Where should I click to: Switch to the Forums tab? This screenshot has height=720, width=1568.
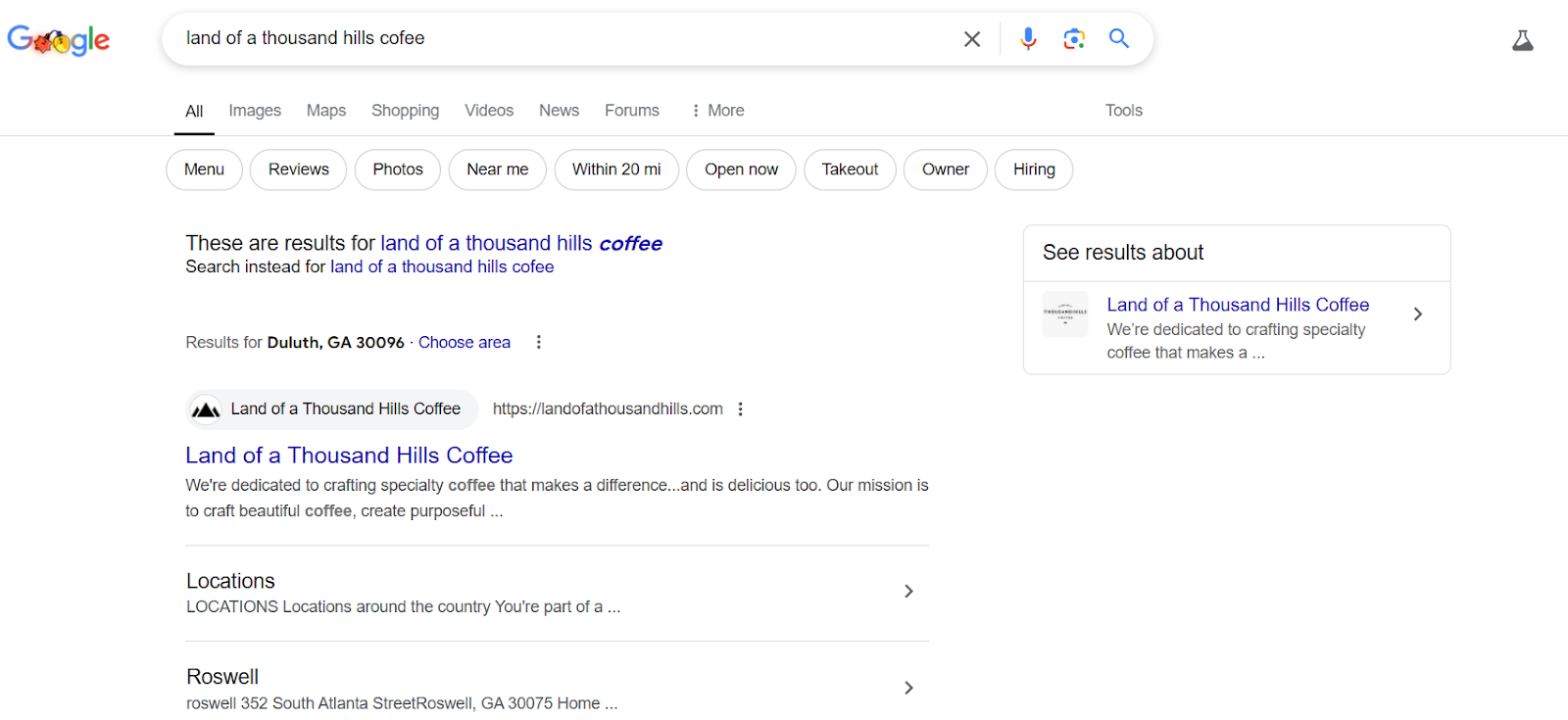coord(632,111)
